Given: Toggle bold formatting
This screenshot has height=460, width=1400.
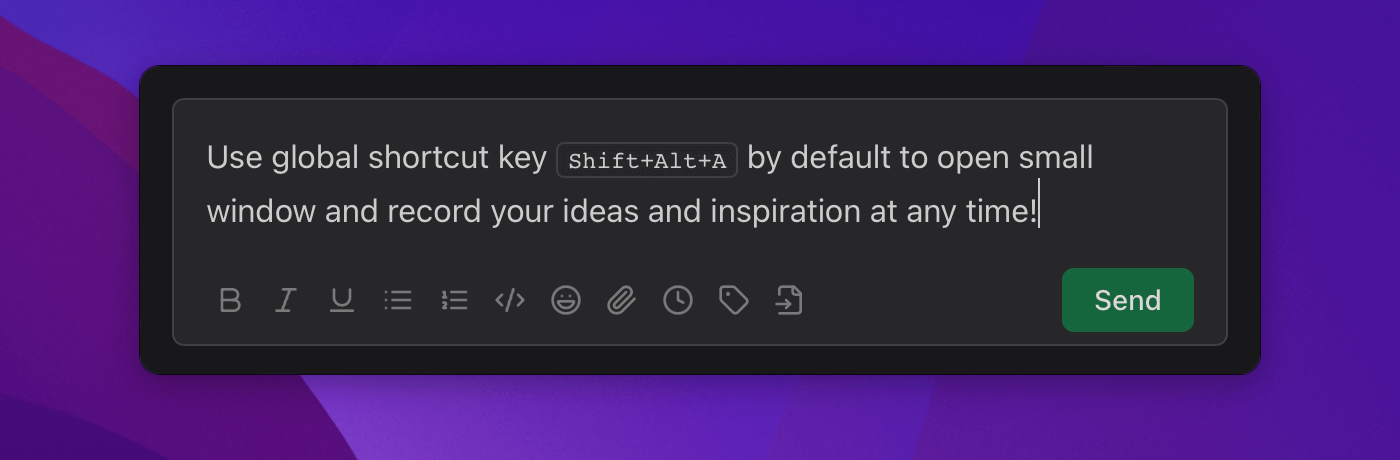Looking at the screenshot, I should [x=230, y=300].
